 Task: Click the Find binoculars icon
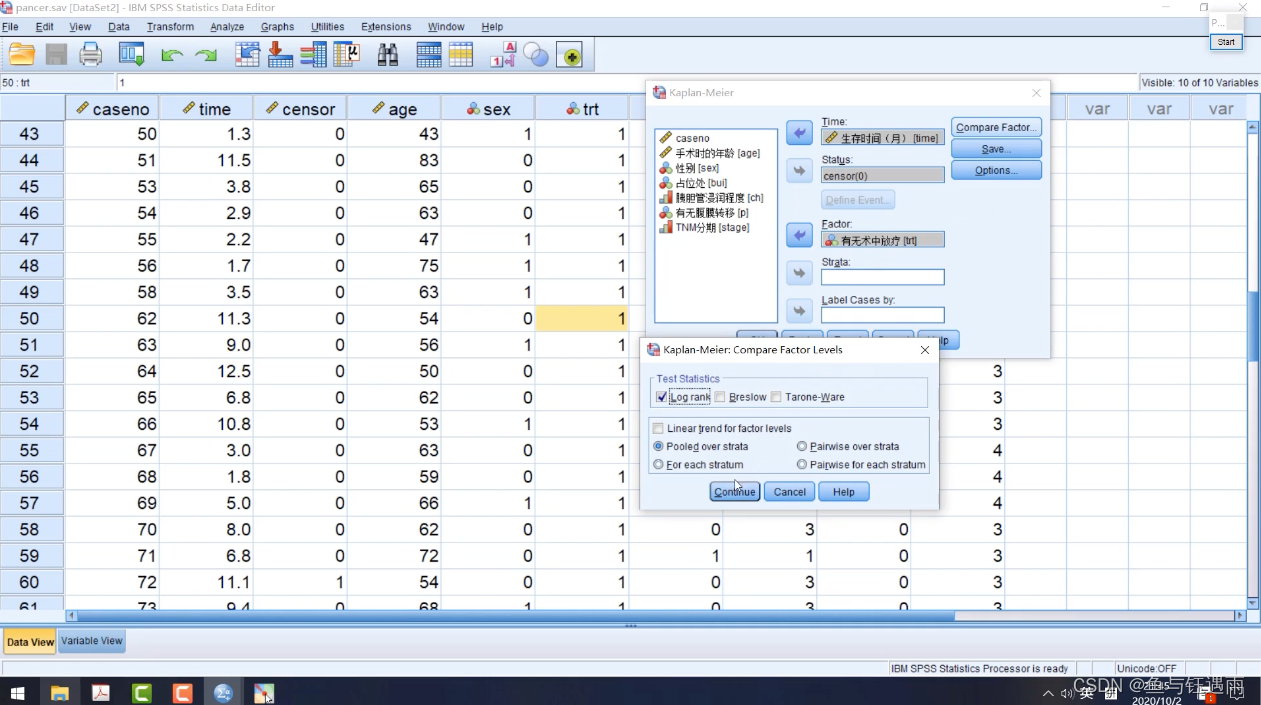coord(387,55)
